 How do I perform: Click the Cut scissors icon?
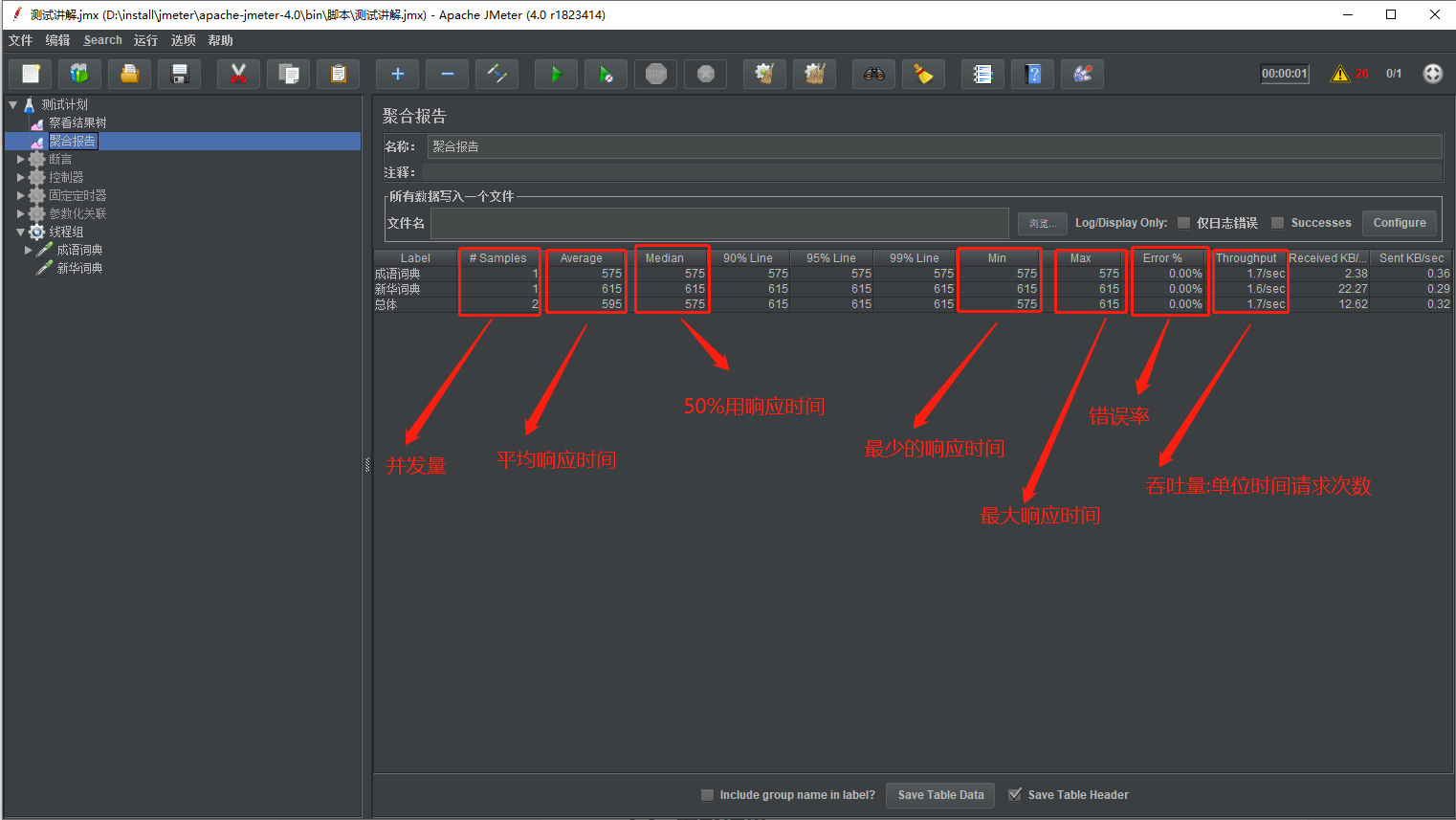(x=239, y=74)
